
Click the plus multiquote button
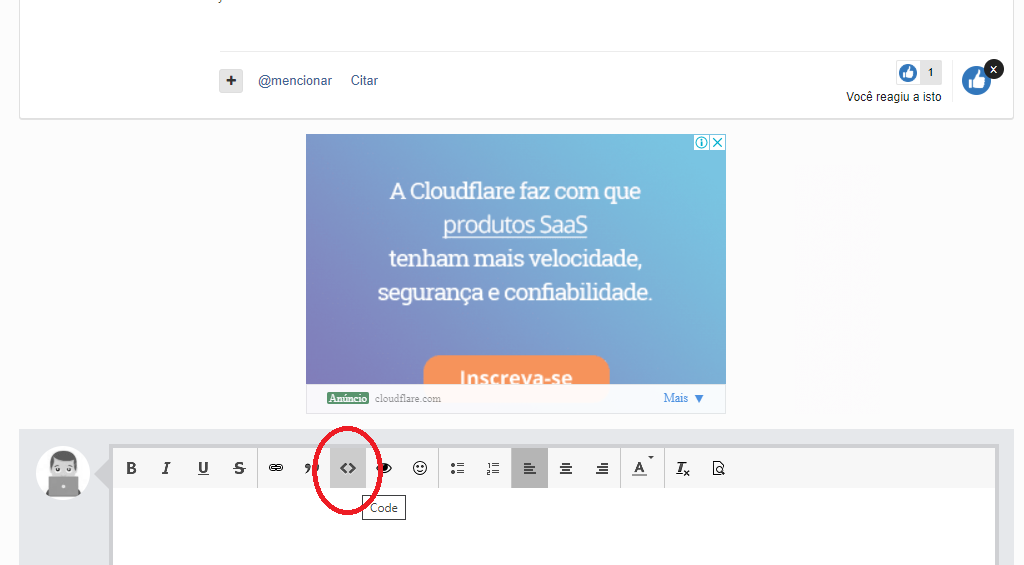pos(231,81)
